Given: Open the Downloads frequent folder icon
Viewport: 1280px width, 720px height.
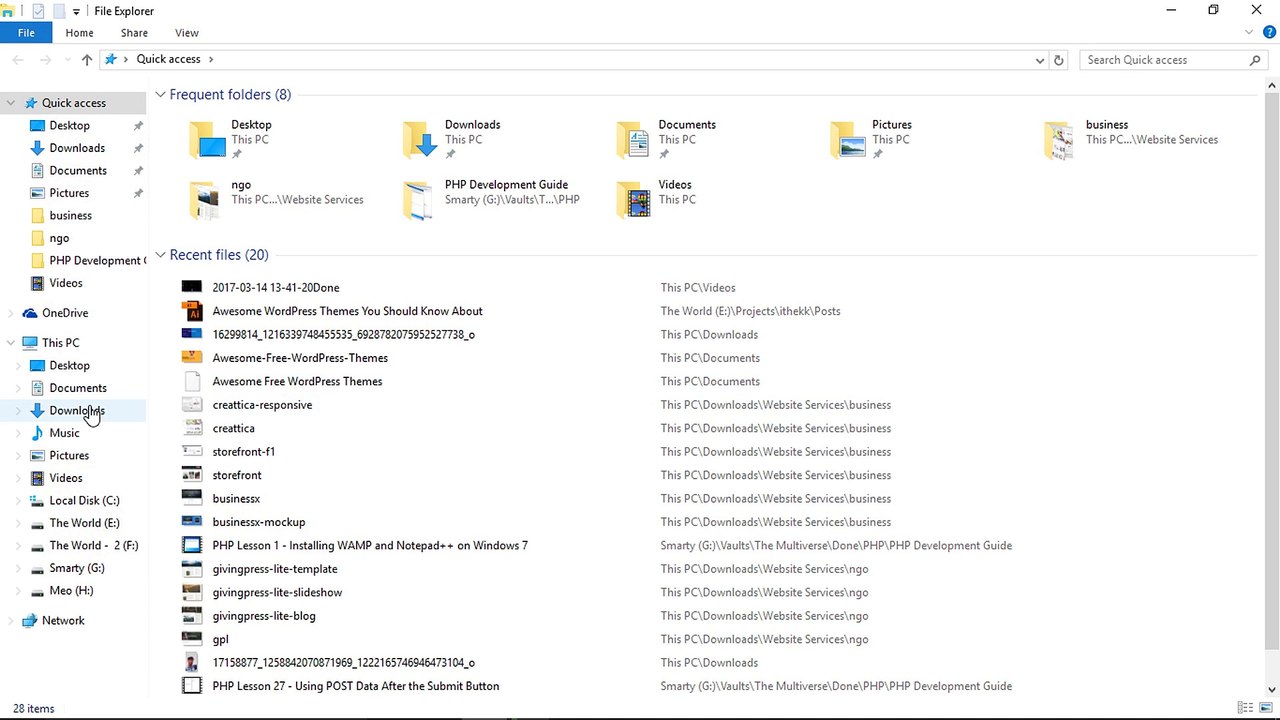Looking at the screenshot, I should coord(421,140).
